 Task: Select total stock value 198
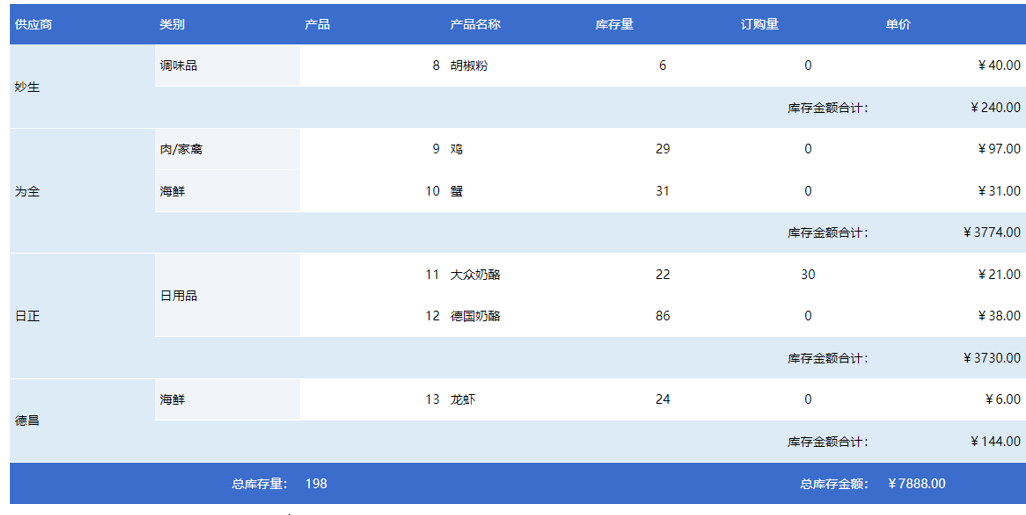(x=316, y=484)
